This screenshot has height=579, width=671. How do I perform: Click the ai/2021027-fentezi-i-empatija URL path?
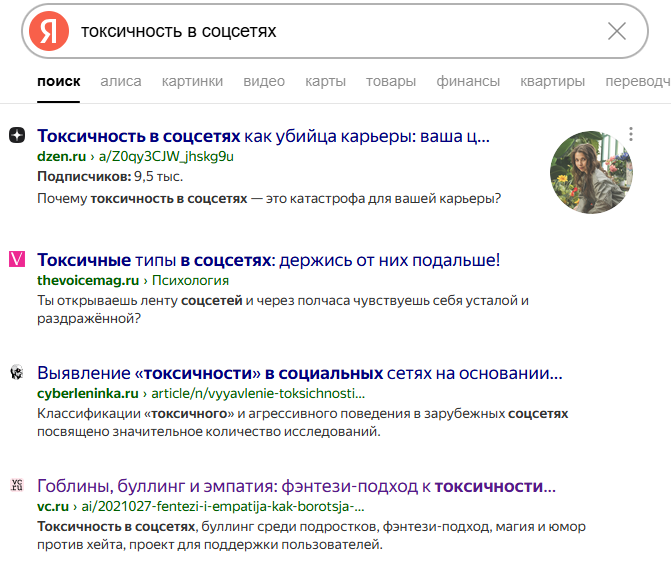(223, 506)
